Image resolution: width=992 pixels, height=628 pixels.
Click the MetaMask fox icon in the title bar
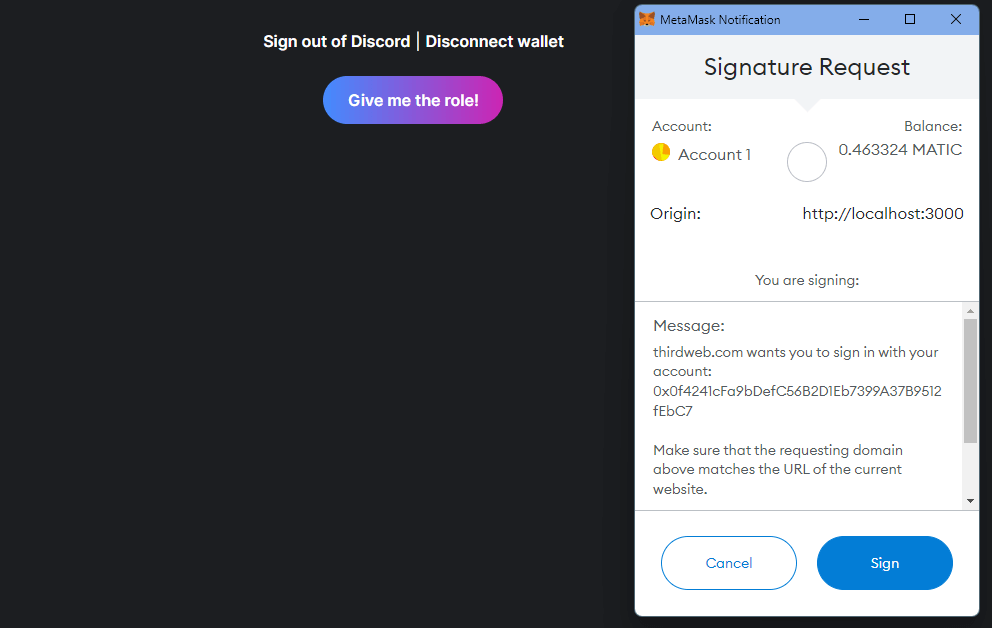point(648,19)
